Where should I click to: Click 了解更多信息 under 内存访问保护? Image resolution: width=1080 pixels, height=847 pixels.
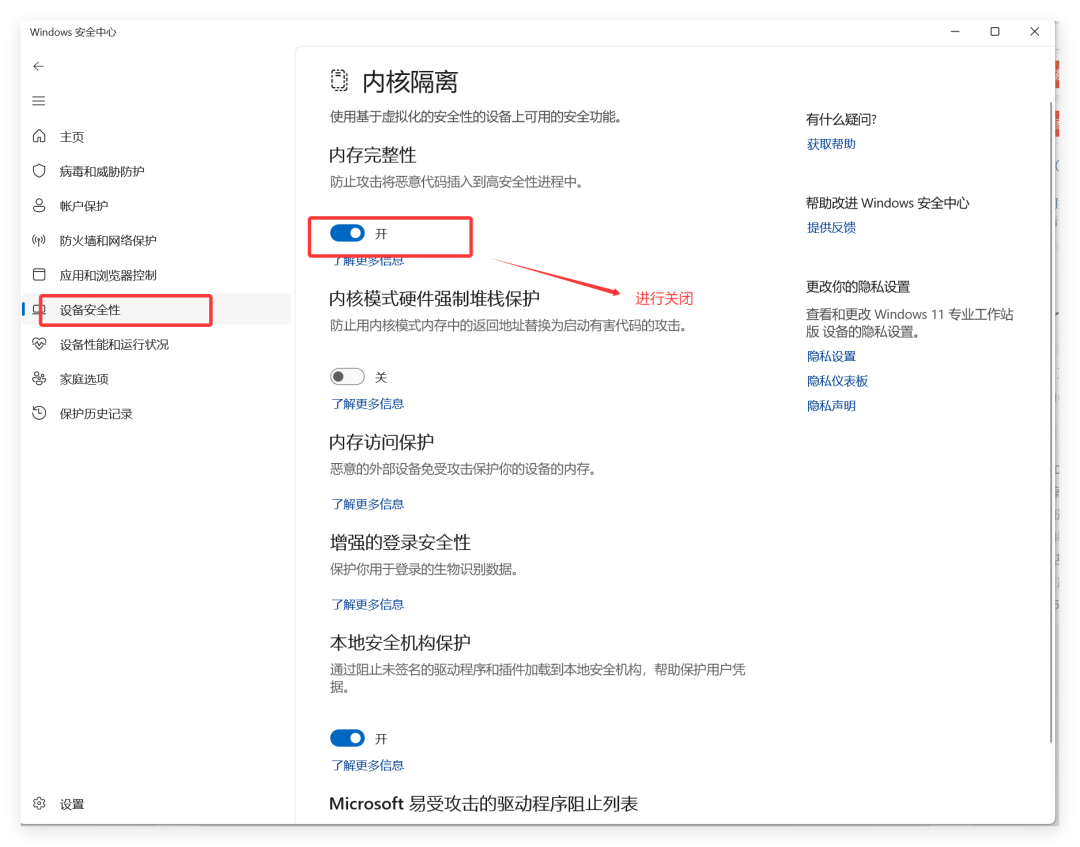(x=367, y=504)
